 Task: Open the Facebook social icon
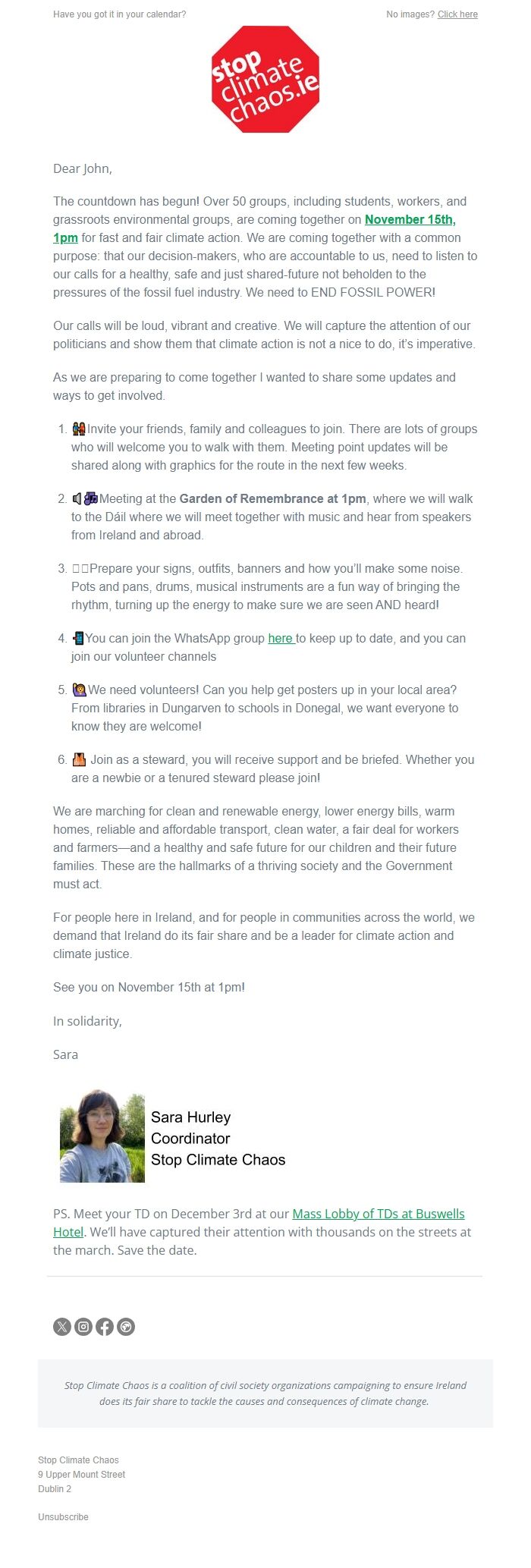[x=105, y=1327]
